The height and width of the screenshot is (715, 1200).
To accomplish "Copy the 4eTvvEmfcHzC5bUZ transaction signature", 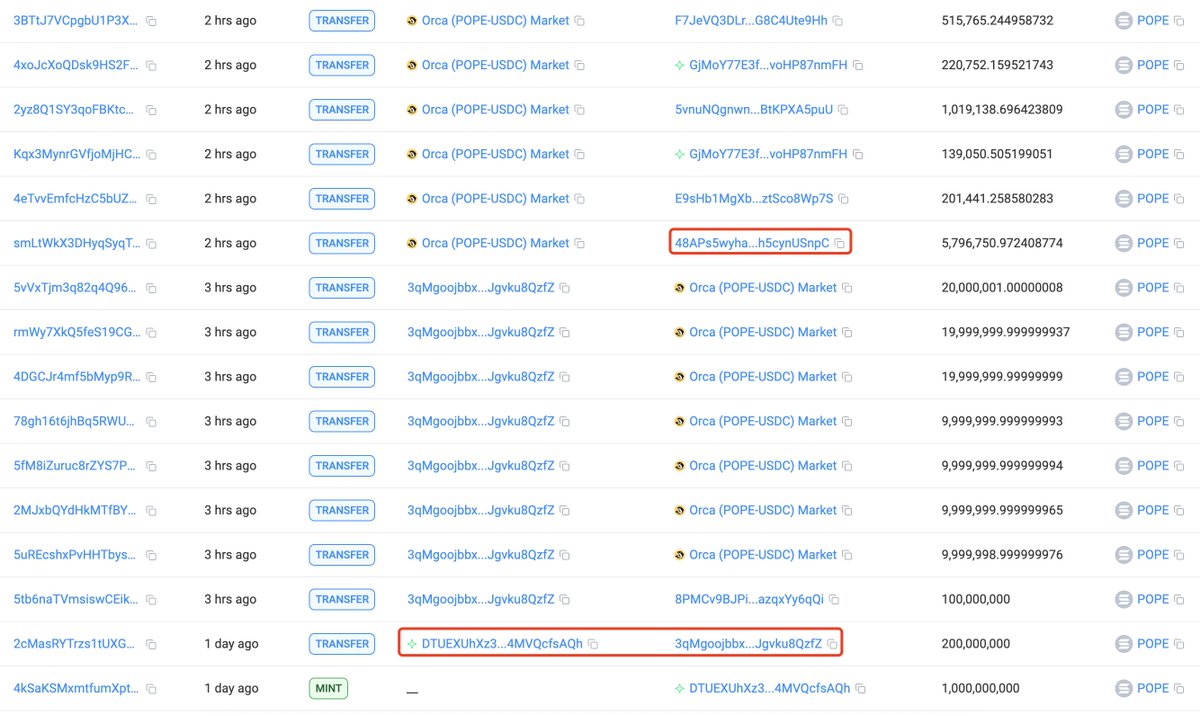I will pyautogui.click(x=151, y=199).
